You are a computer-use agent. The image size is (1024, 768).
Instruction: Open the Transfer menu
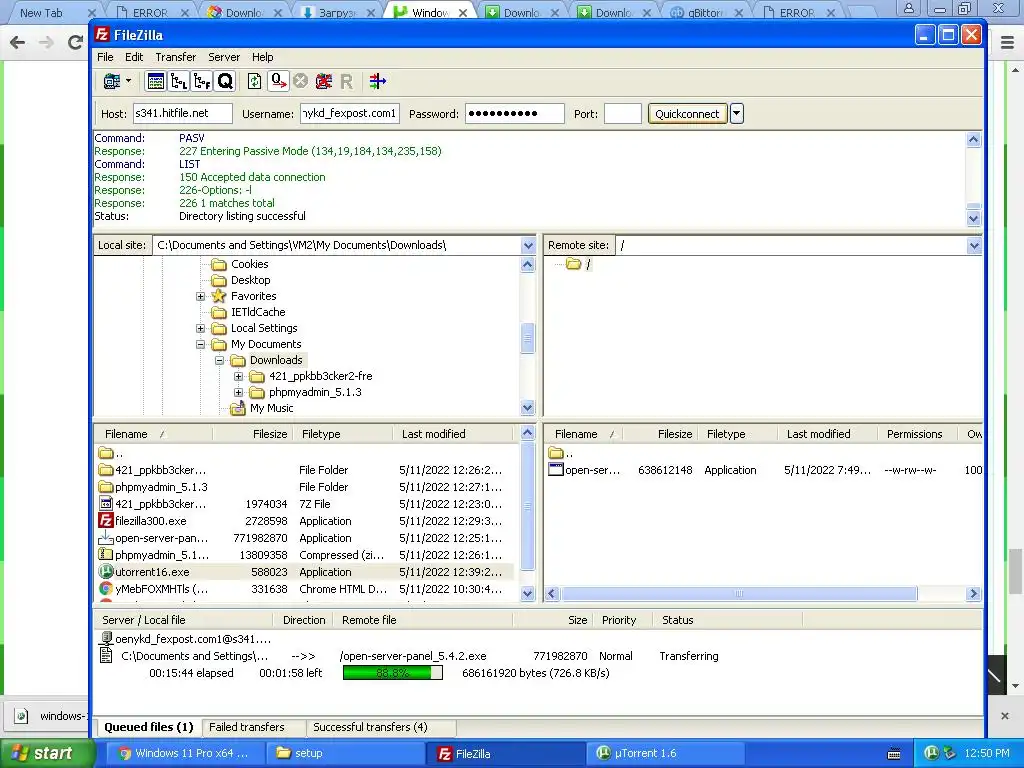pyautogui.click(x=176, y=57)
